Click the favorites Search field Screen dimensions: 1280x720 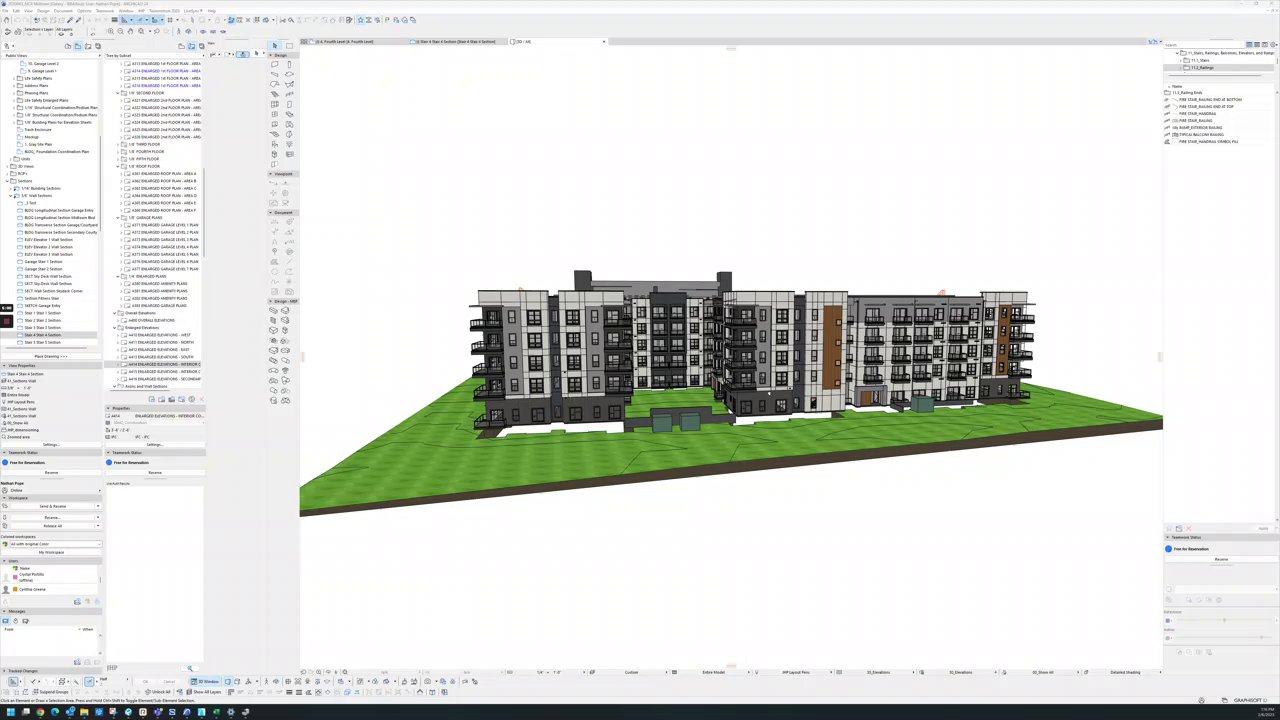tap(1203, 45)
